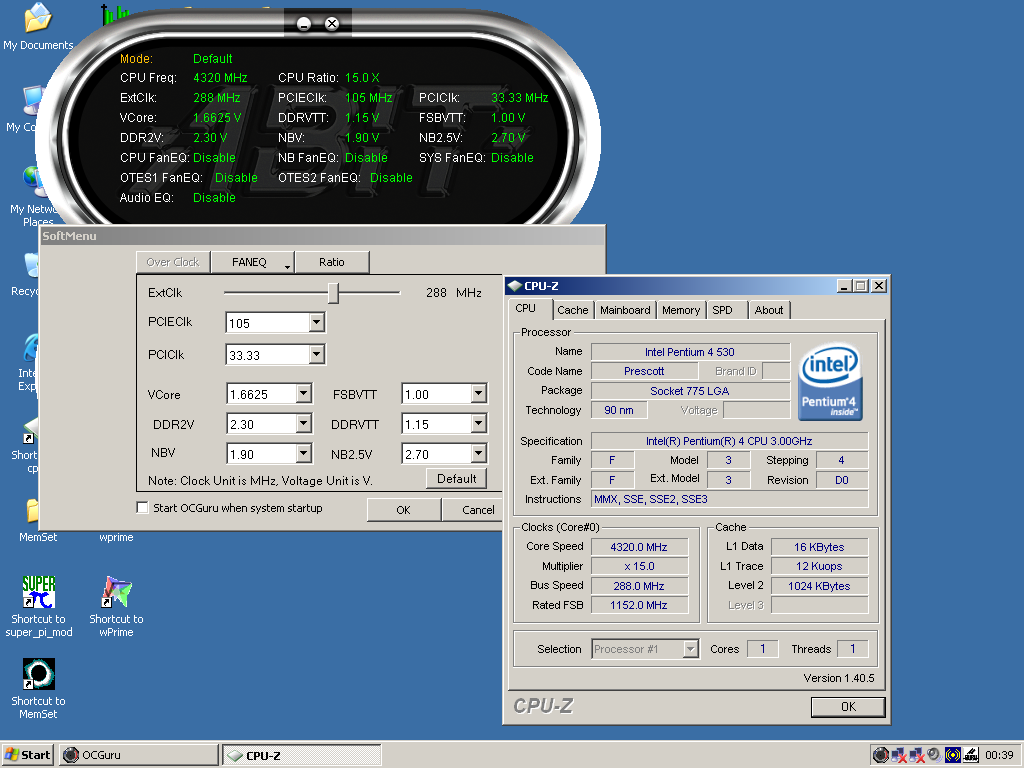Click OK in the SoftMenu window
The height and width of the screenshot is (768, 1024).
pyautogui.click(x=404, y=510)
